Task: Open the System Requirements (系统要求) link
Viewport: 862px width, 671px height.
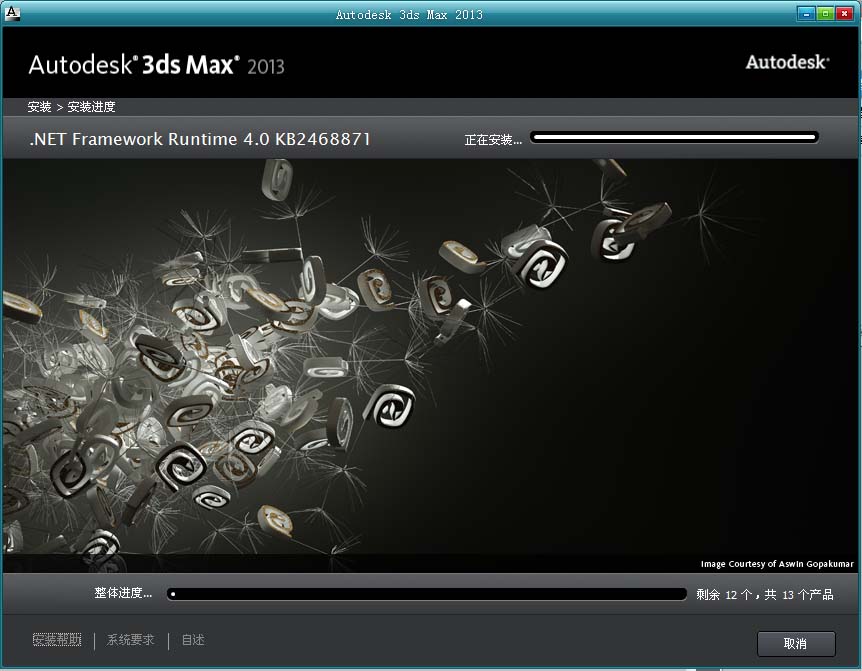Action: tap(130, 640)
